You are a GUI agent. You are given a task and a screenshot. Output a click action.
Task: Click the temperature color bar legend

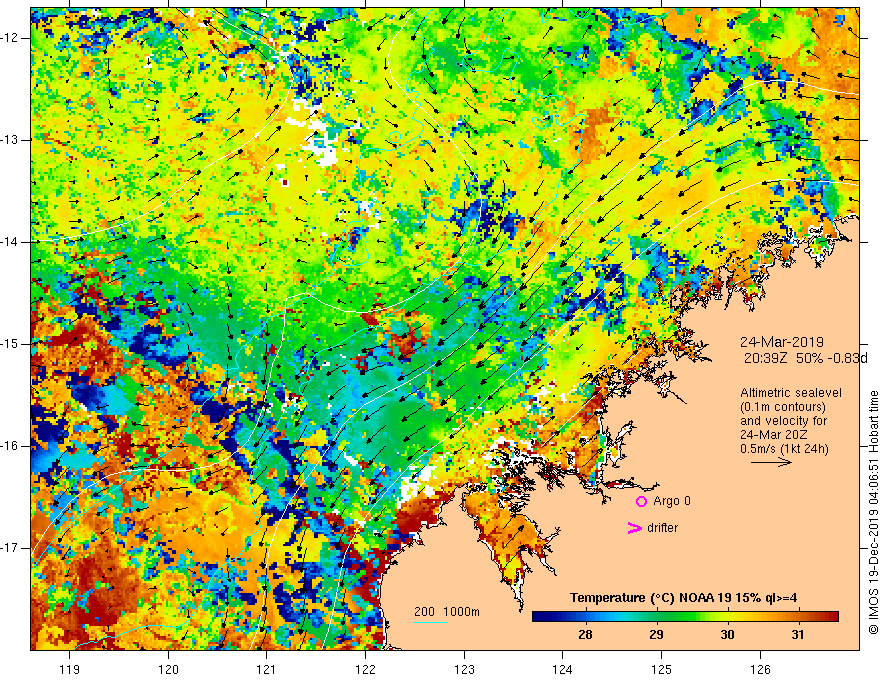(685, 617)
